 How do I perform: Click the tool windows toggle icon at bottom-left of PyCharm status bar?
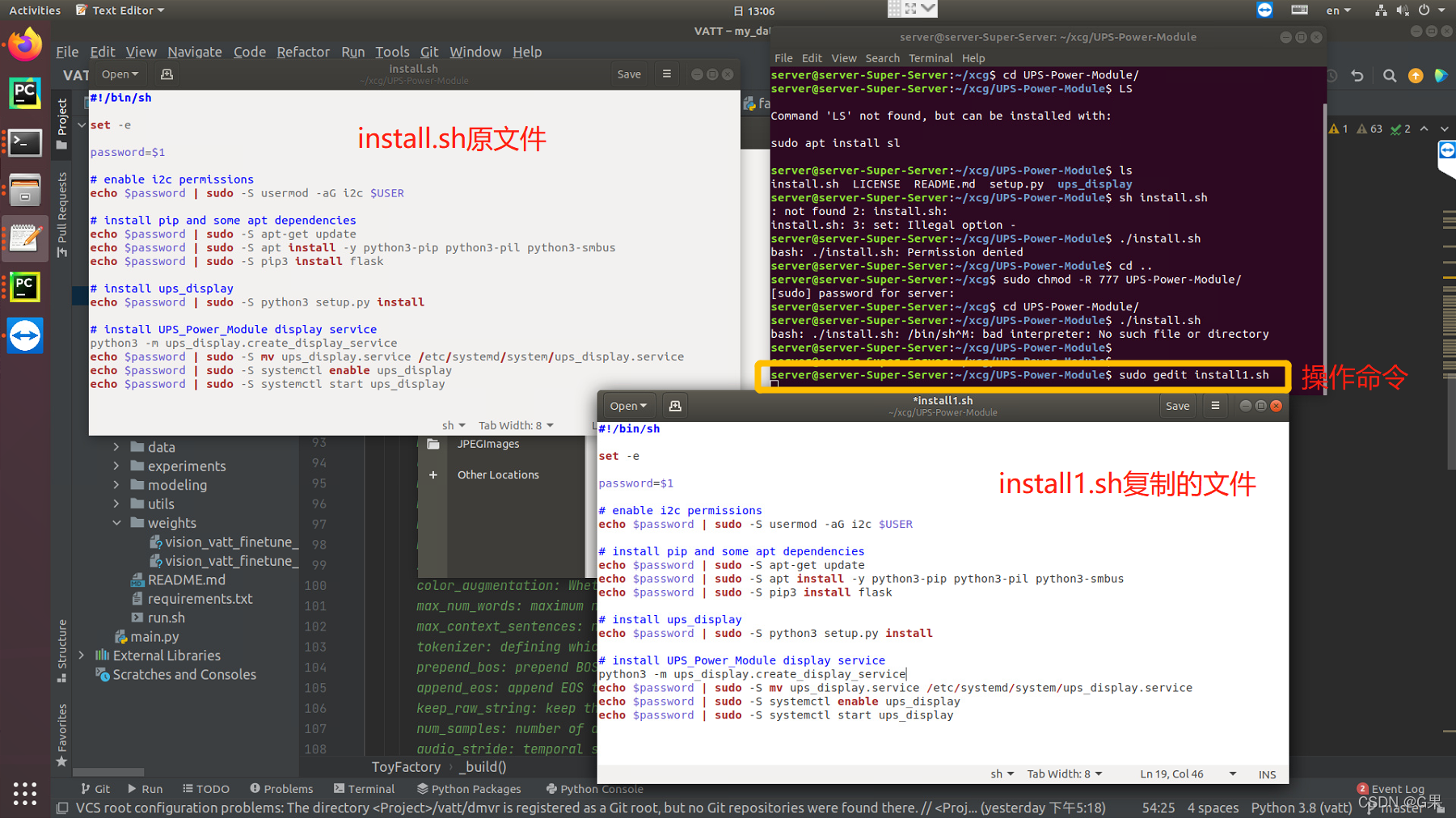62,808
